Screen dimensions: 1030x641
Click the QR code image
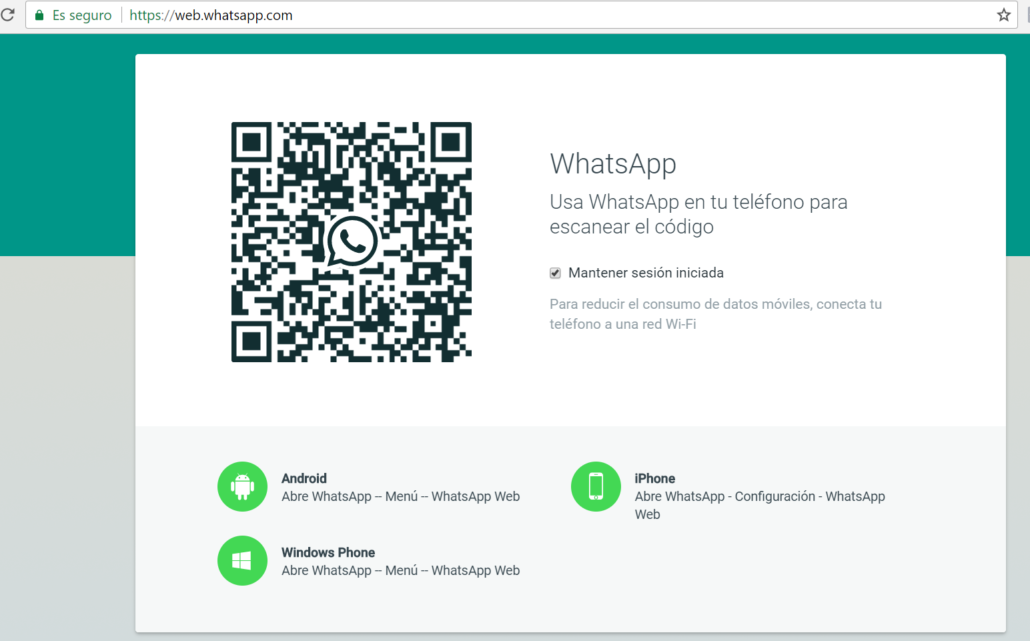coord(351,242)
